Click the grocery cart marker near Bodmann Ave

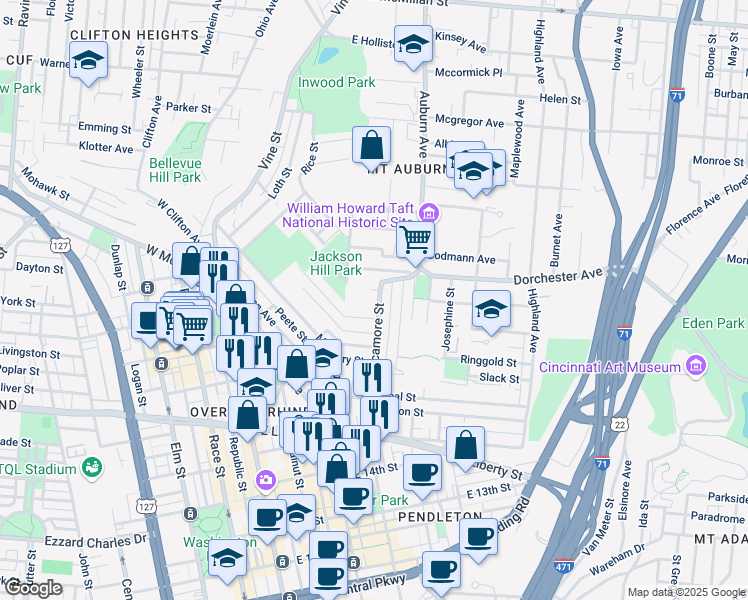click(415, 243)
